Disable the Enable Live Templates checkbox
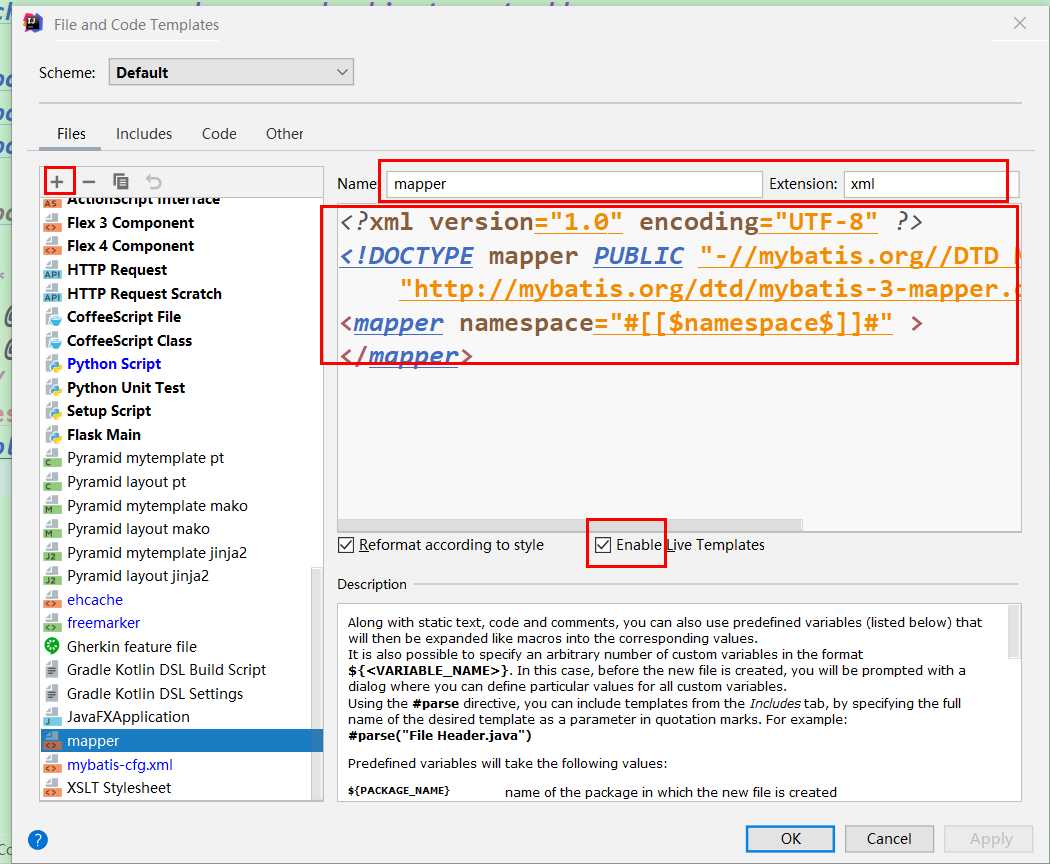Image resolution: width=1050 pixels, height=864 pixels. coord(603,545)
